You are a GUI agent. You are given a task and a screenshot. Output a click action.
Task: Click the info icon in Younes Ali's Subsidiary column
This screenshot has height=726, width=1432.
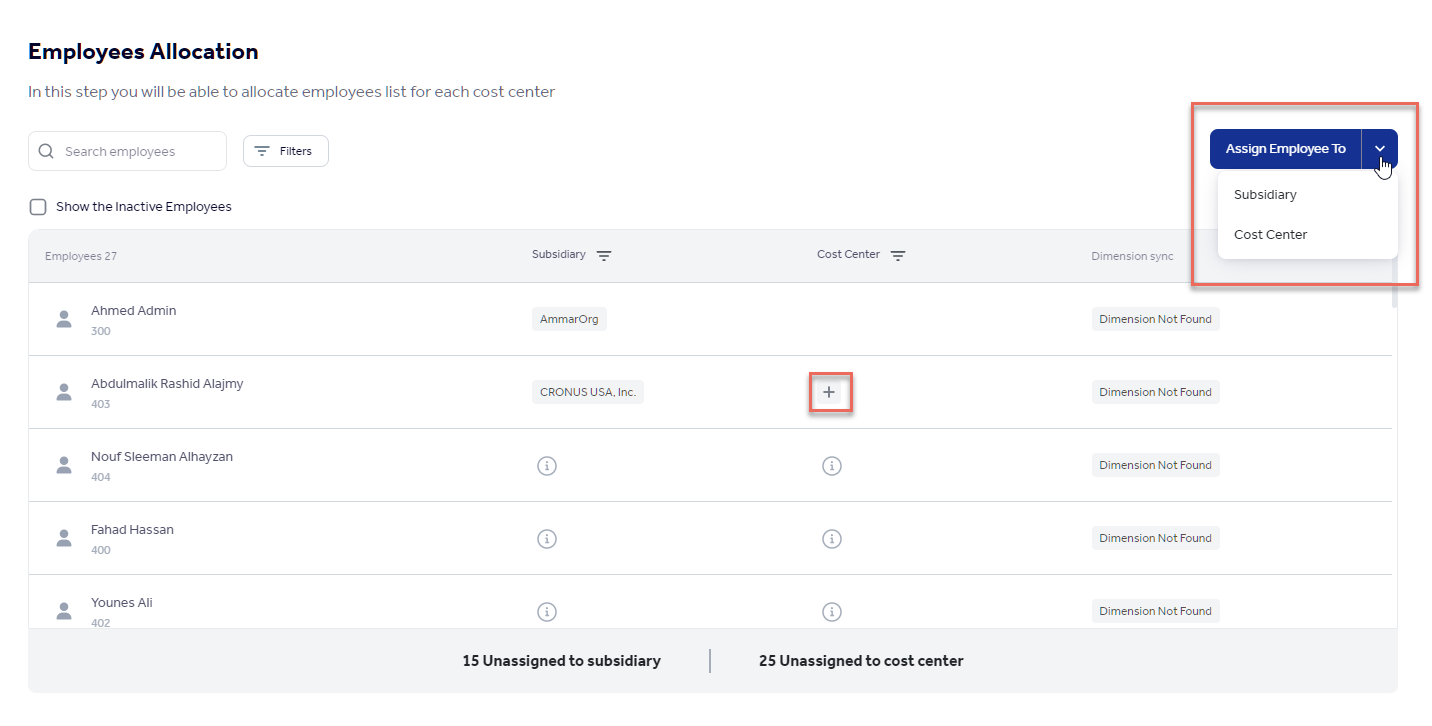(x=547, y=611)
